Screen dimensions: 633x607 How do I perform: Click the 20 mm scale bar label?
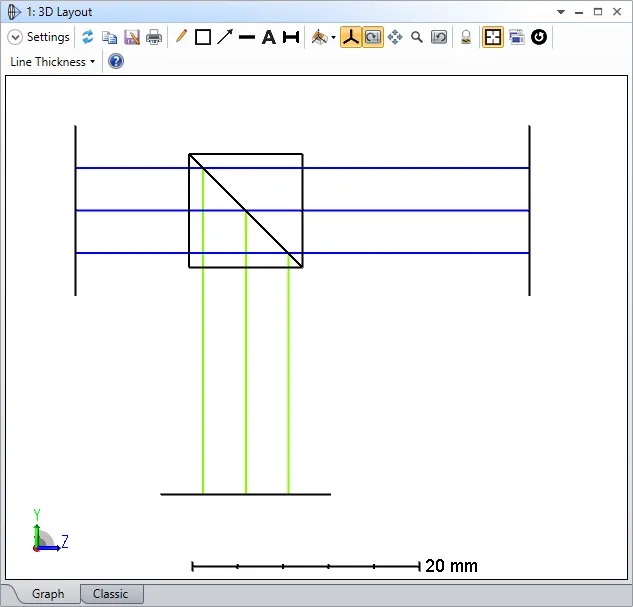coord(451,566)
